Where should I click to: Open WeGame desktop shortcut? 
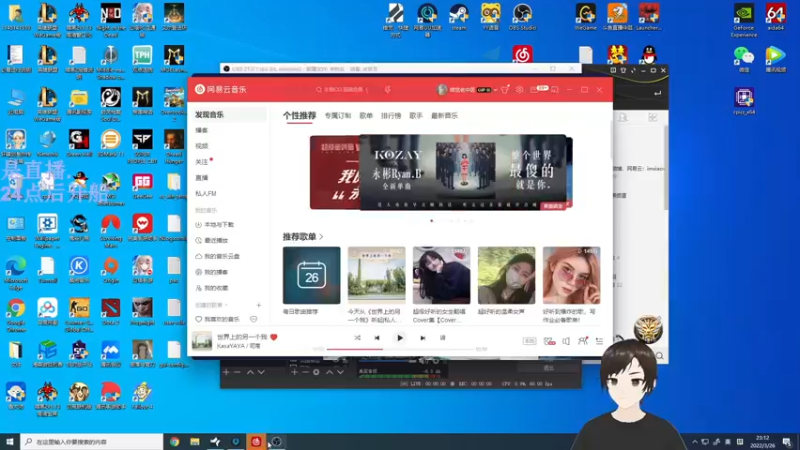tap(585, 17)
